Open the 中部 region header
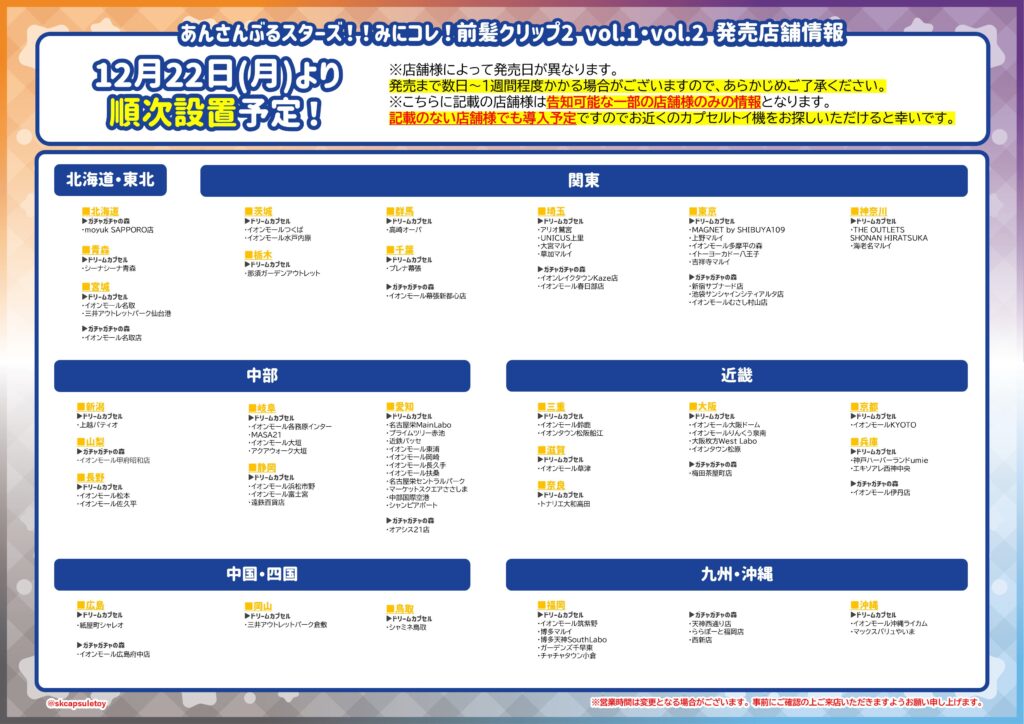 click(261, 376)
